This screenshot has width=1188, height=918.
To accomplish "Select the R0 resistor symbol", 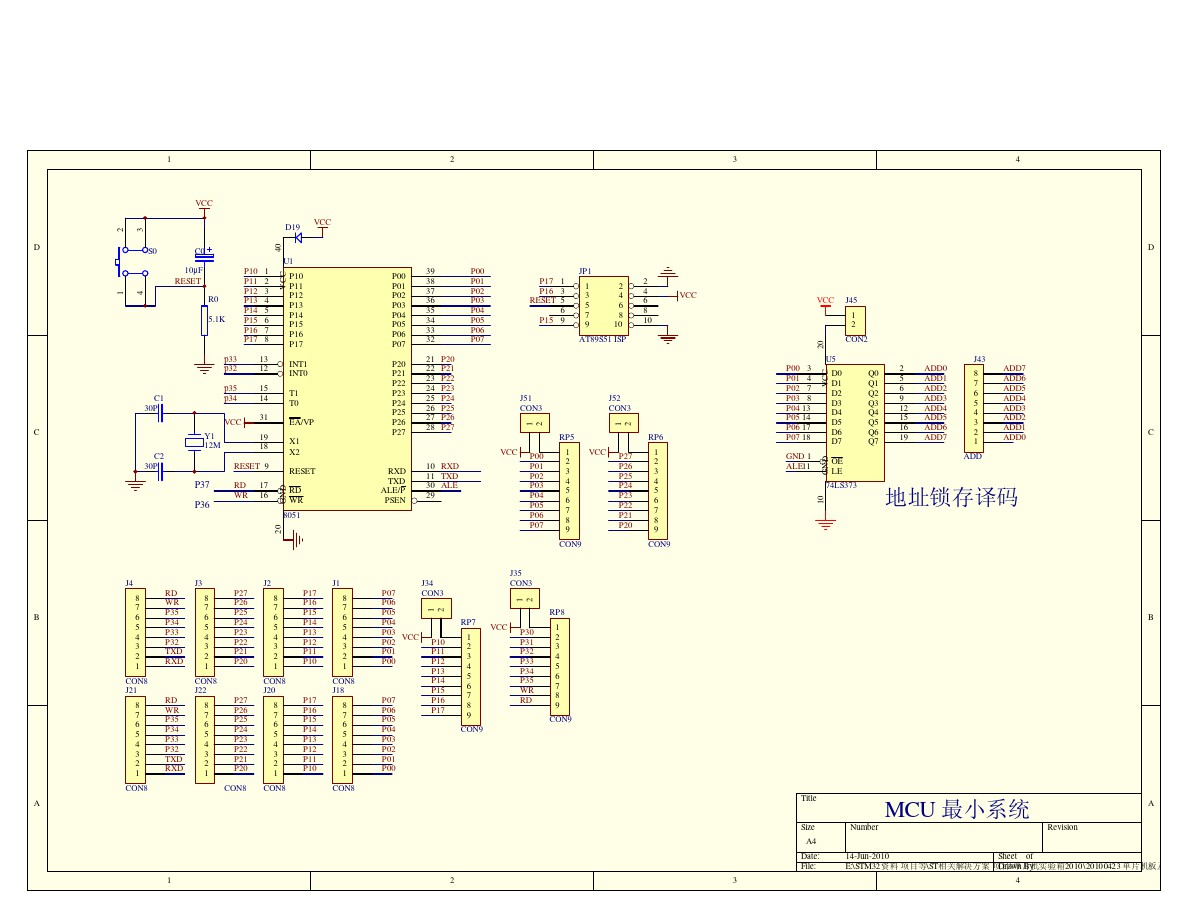I will 205,320.
